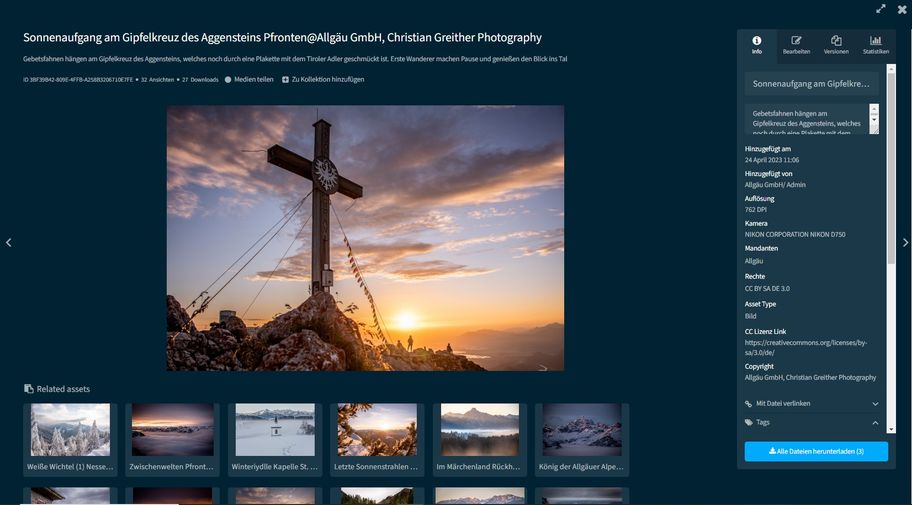Click the description text area
Image resolution: width=912 pixels, height=505 pixels.
click(806, 119)
